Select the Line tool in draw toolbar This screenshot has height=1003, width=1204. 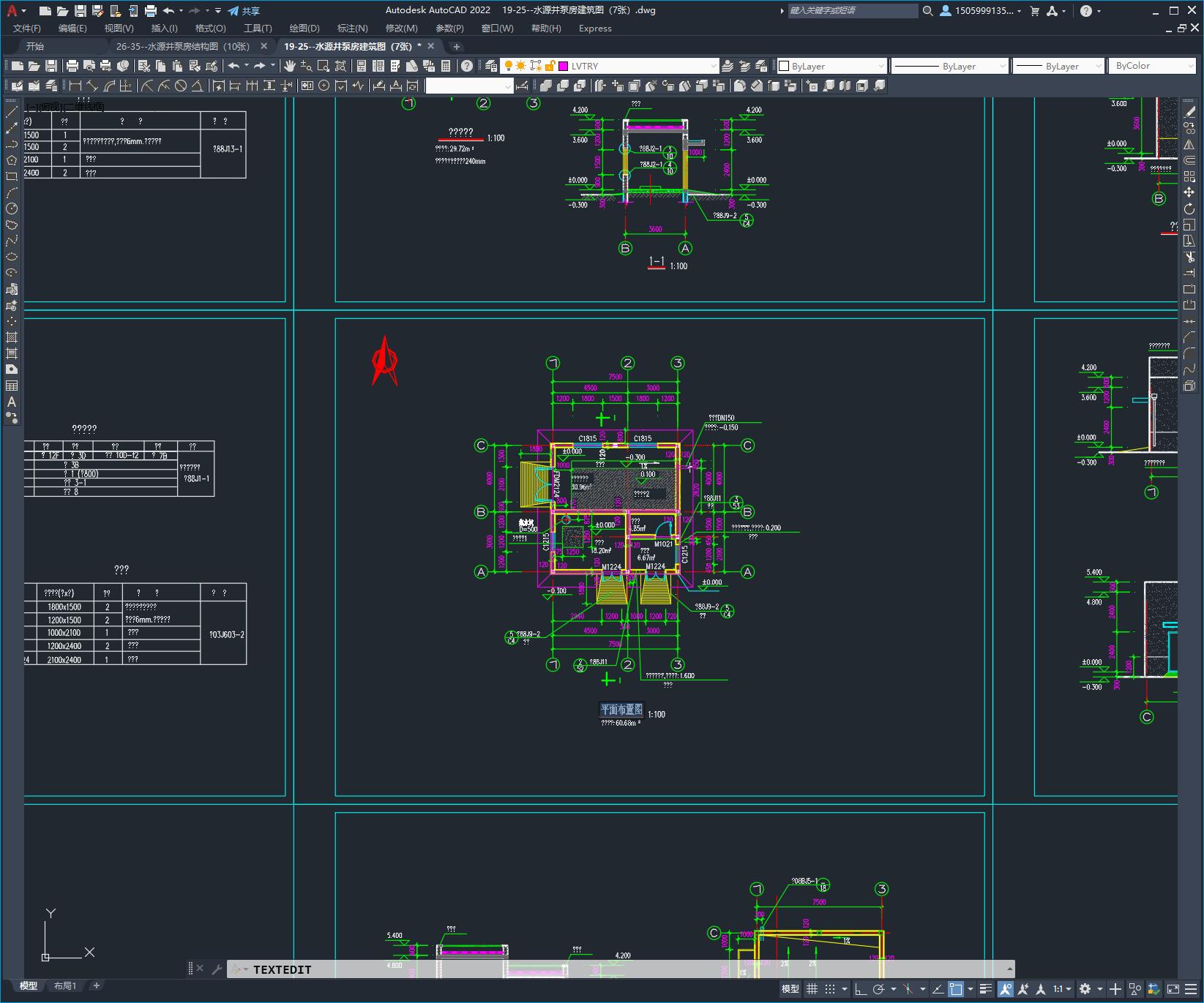tap(12, 112)
